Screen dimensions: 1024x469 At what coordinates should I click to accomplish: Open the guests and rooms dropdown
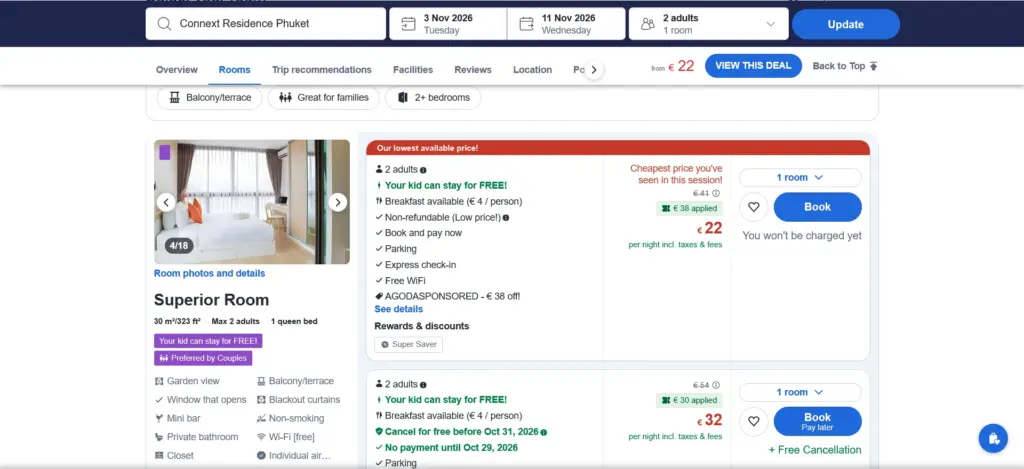point(709,24)
